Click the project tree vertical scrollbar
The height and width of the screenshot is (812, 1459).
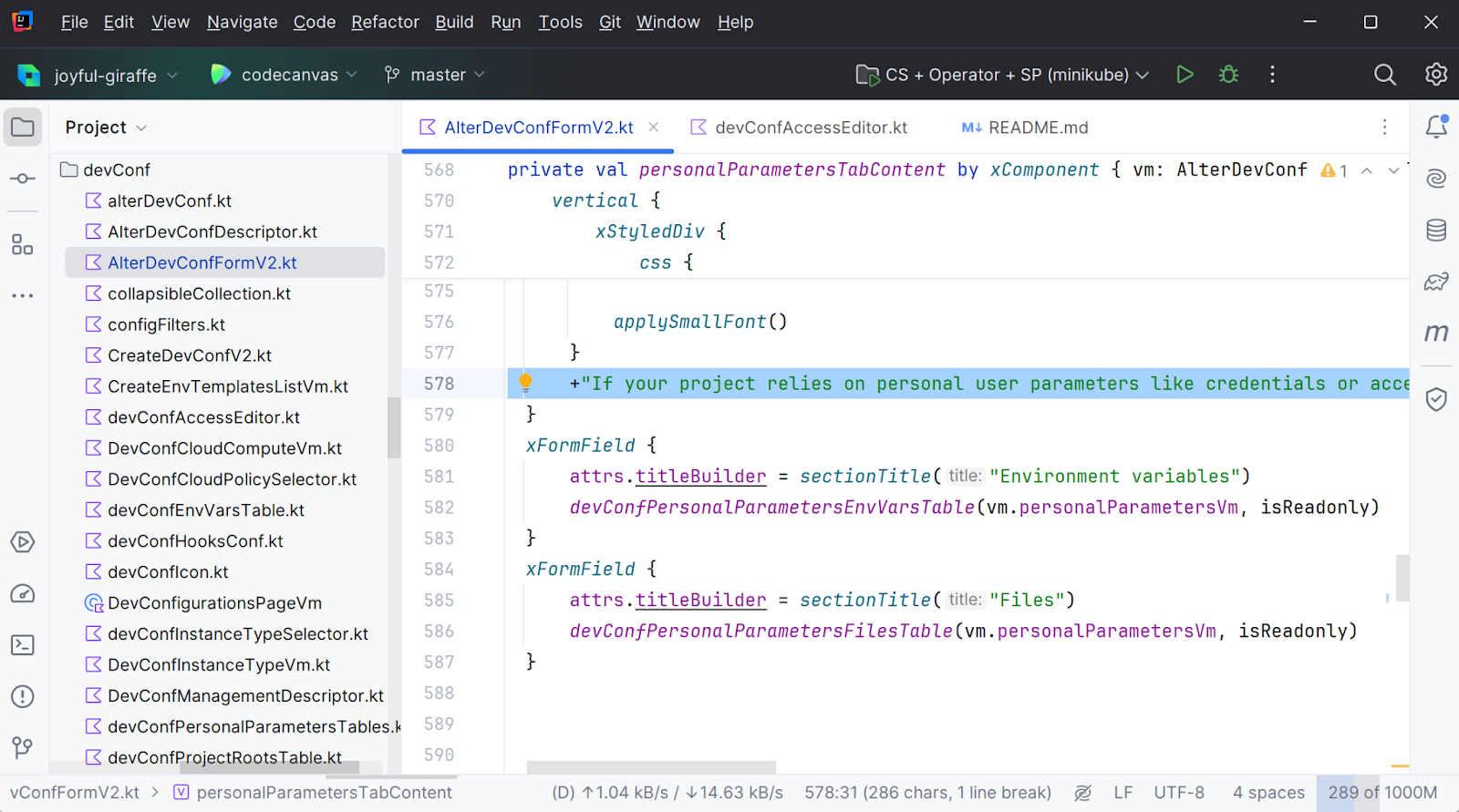(394, 427)
